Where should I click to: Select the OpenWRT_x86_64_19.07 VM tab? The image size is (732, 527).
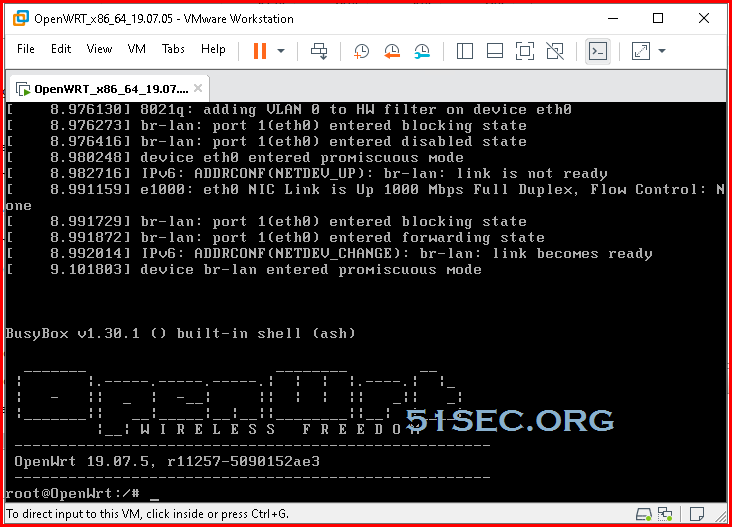pos(110,89)
